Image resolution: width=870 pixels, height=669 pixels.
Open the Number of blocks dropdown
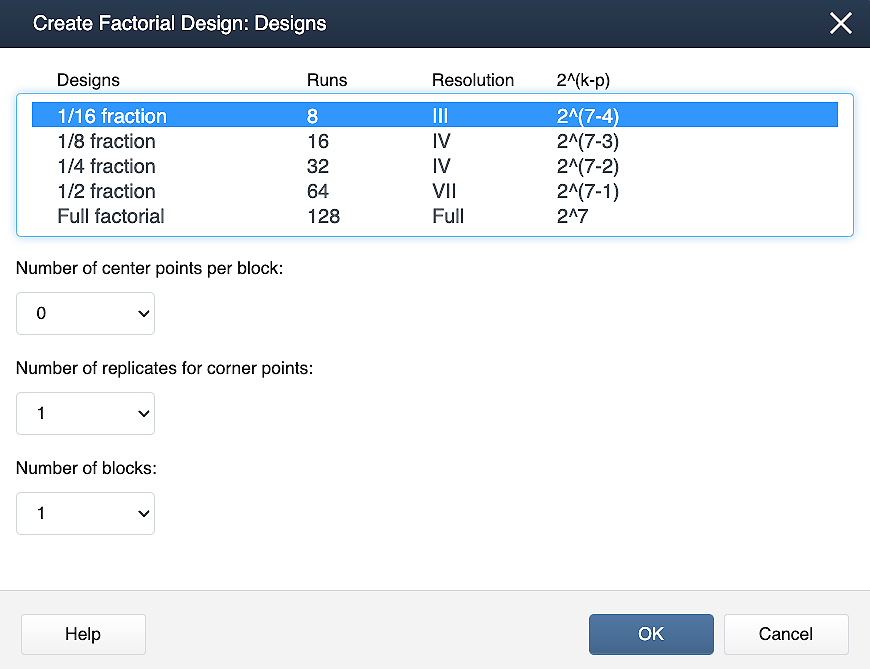pos(86,513)
